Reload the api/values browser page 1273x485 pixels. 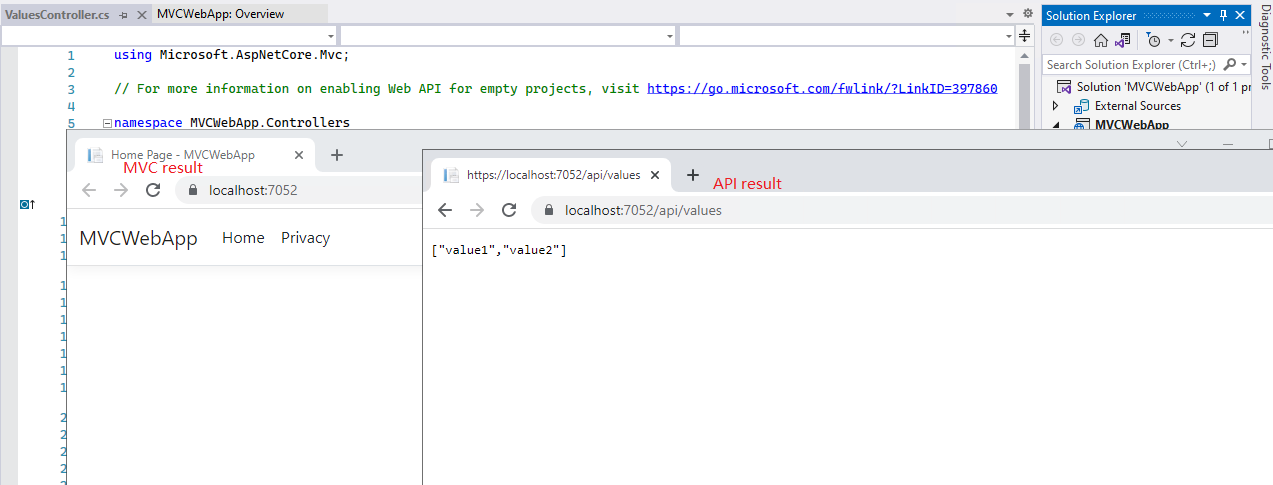(x=509, y=210)
